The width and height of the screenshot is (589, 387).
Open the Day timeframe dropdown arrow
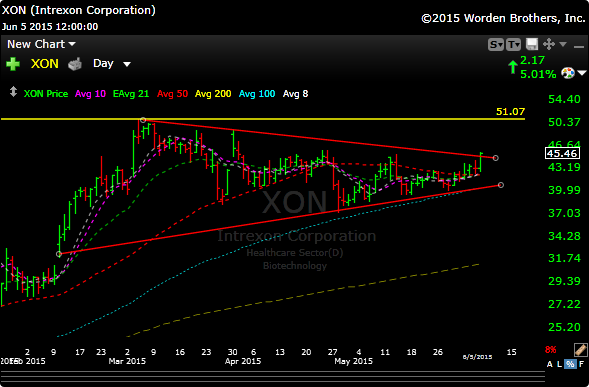pos(127,64)
